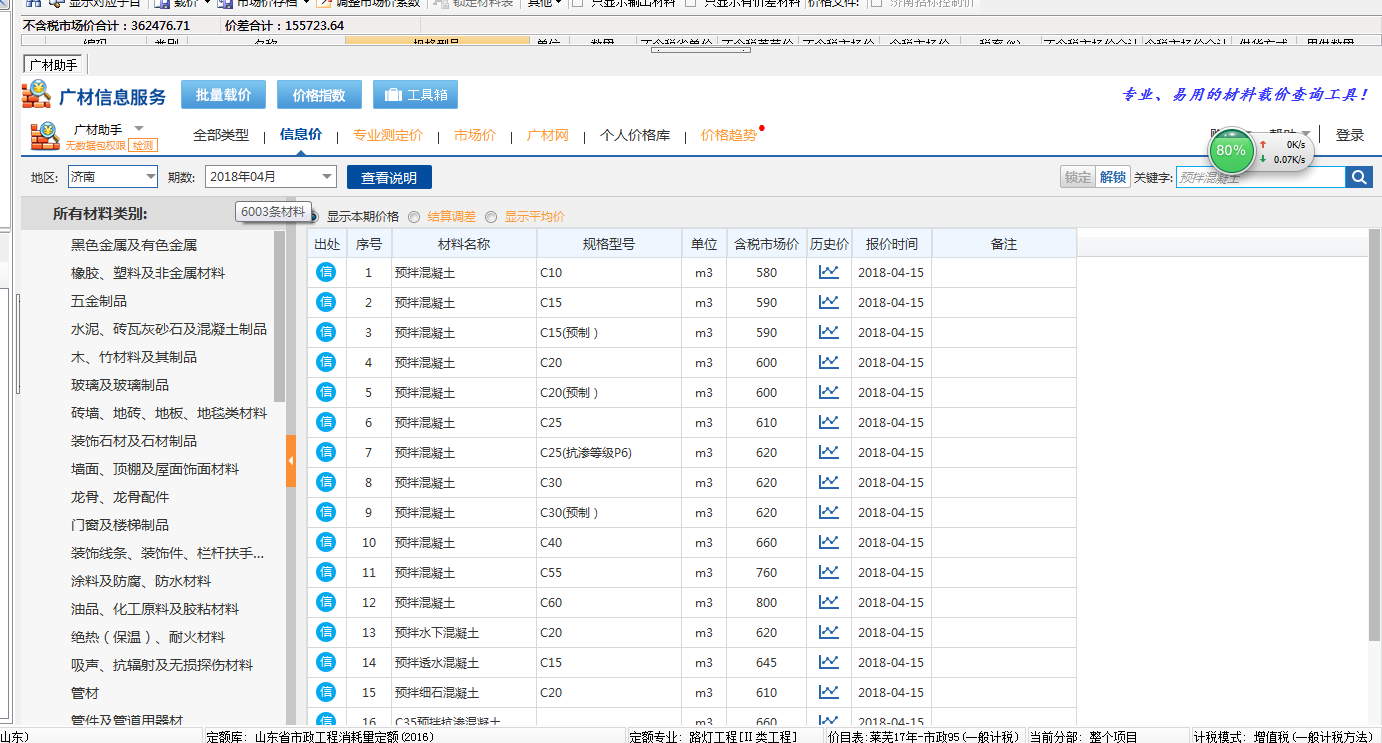Open history price chart for C55
The width and height of the screenshot is (1382, 743).
tap(829, 572)
